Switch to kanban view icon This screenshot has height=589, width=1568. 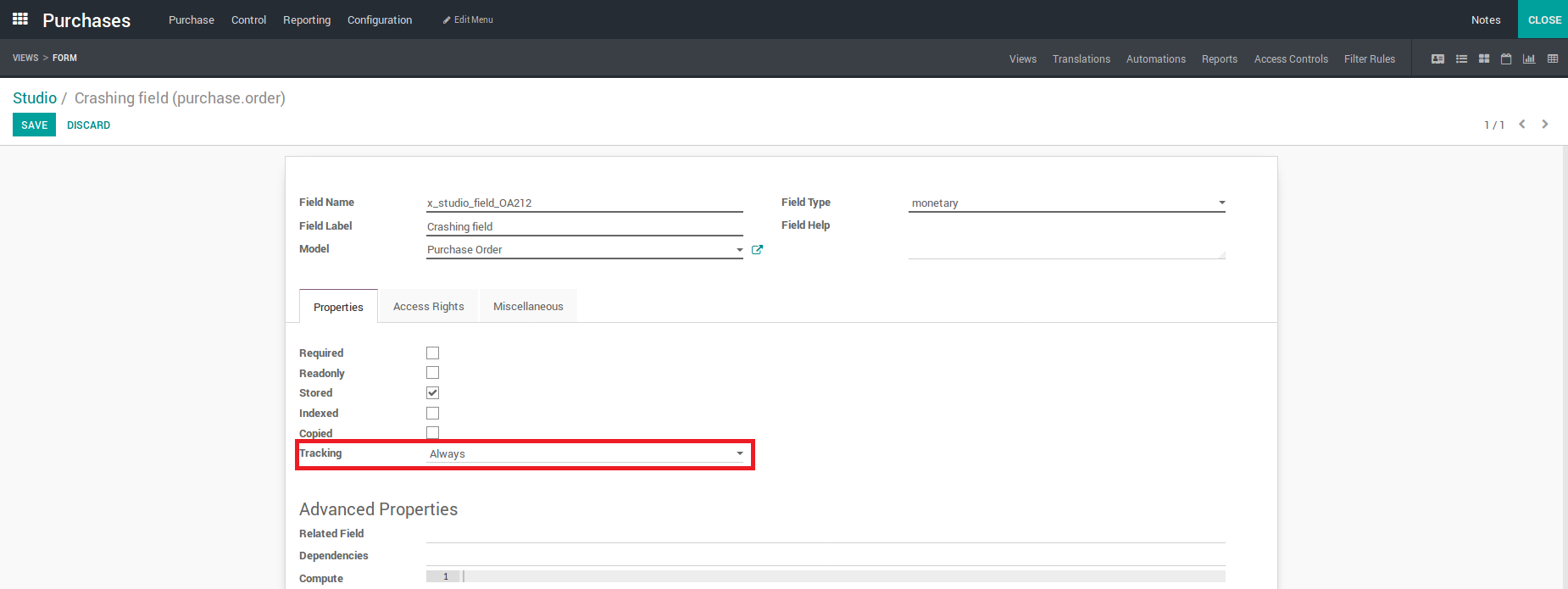pyautogui.click(x=1484, y=58)
